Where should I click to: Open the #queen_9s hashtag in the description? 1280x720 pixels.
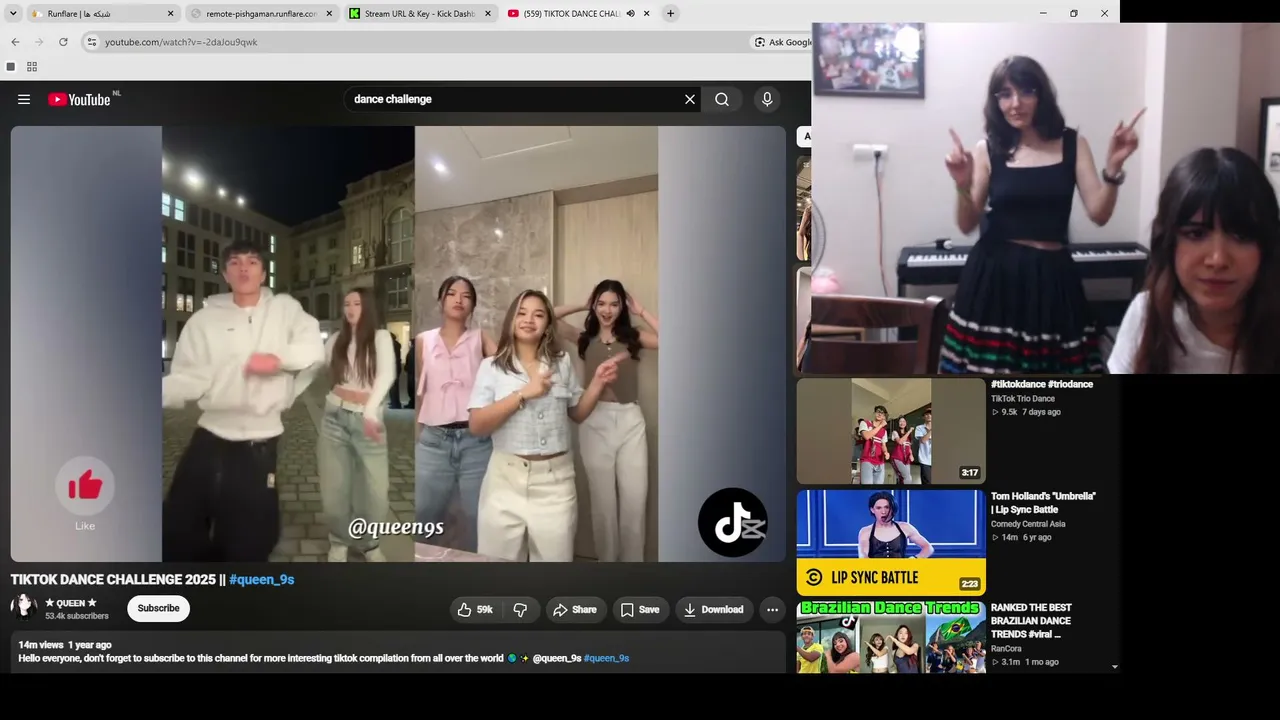(x=606, y=658)
